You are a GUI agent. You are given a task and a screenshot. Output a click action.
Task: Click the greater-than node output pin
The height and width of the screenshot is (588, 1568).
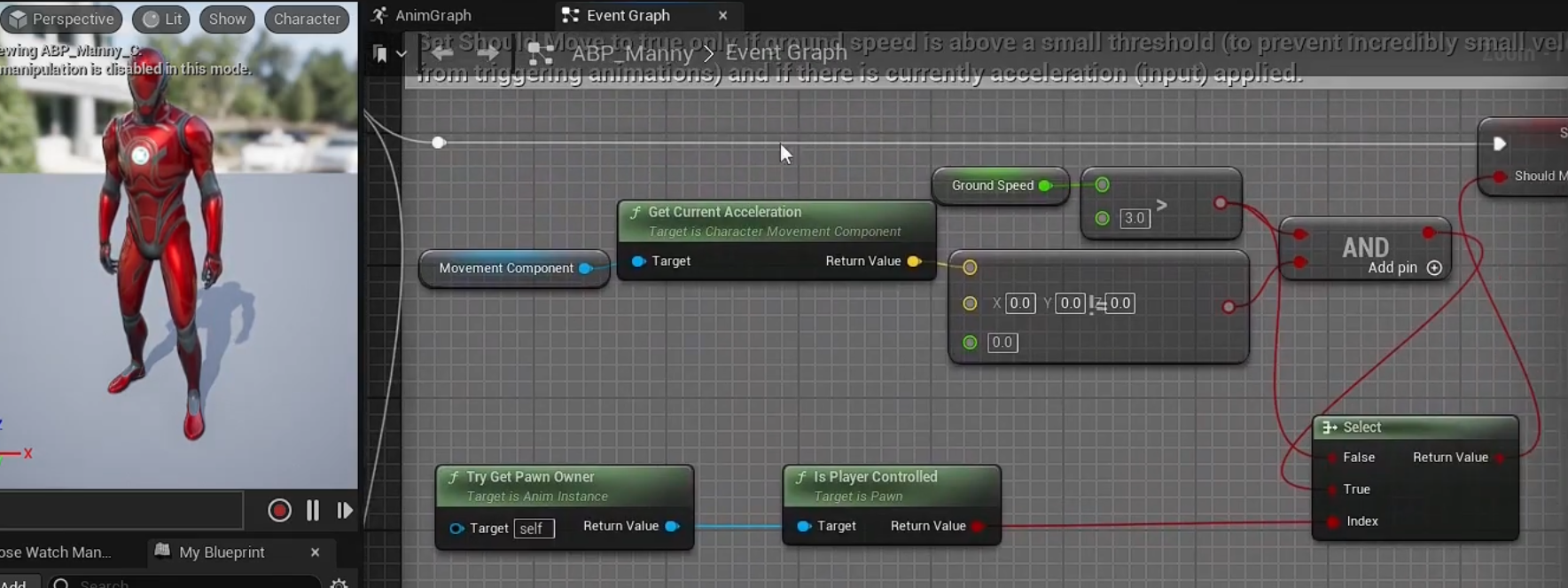click(x=1221, y=203)
